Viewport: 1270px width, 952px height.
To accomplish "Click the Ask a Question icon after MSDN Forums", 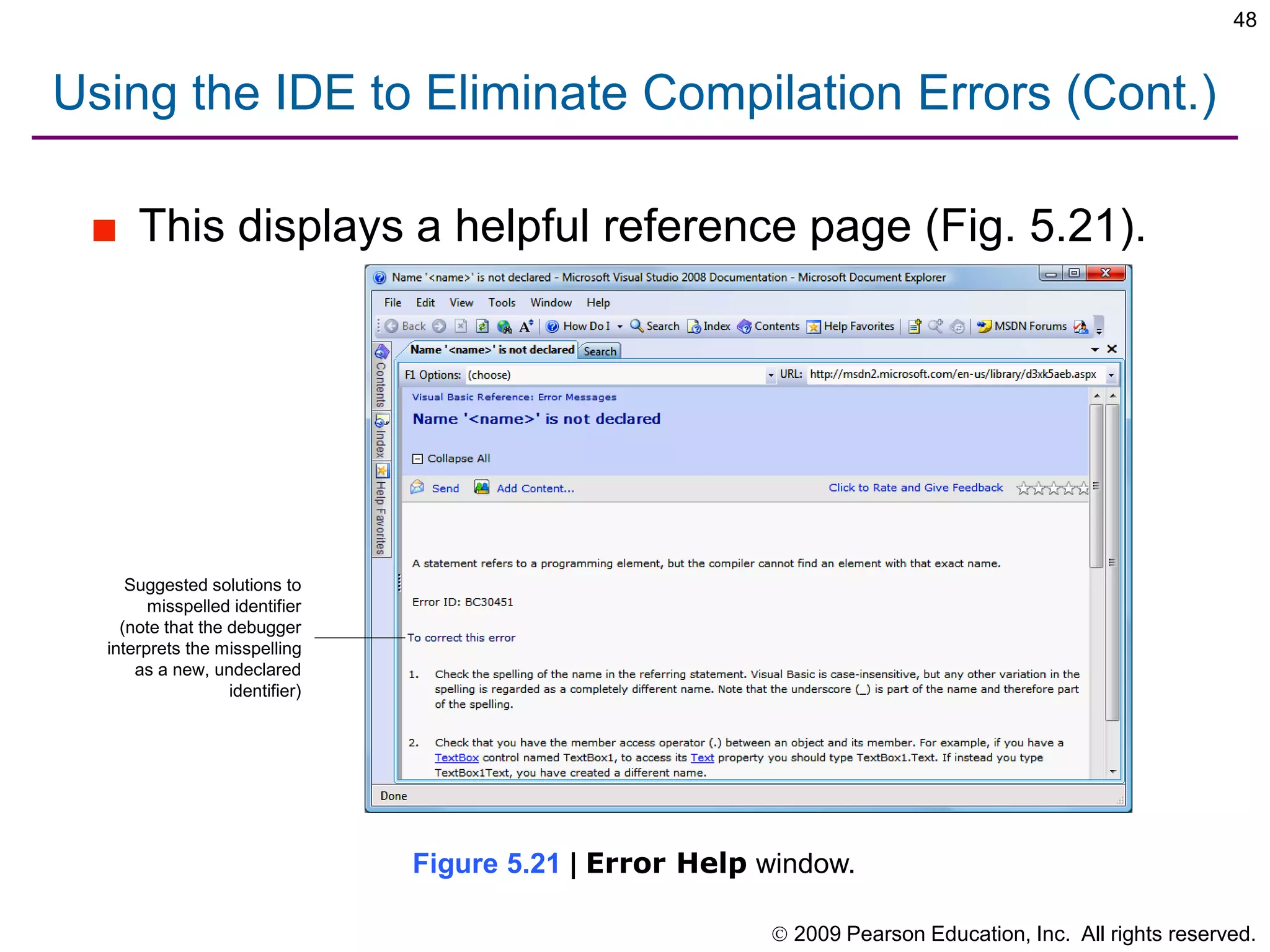I will point(1081,326).
